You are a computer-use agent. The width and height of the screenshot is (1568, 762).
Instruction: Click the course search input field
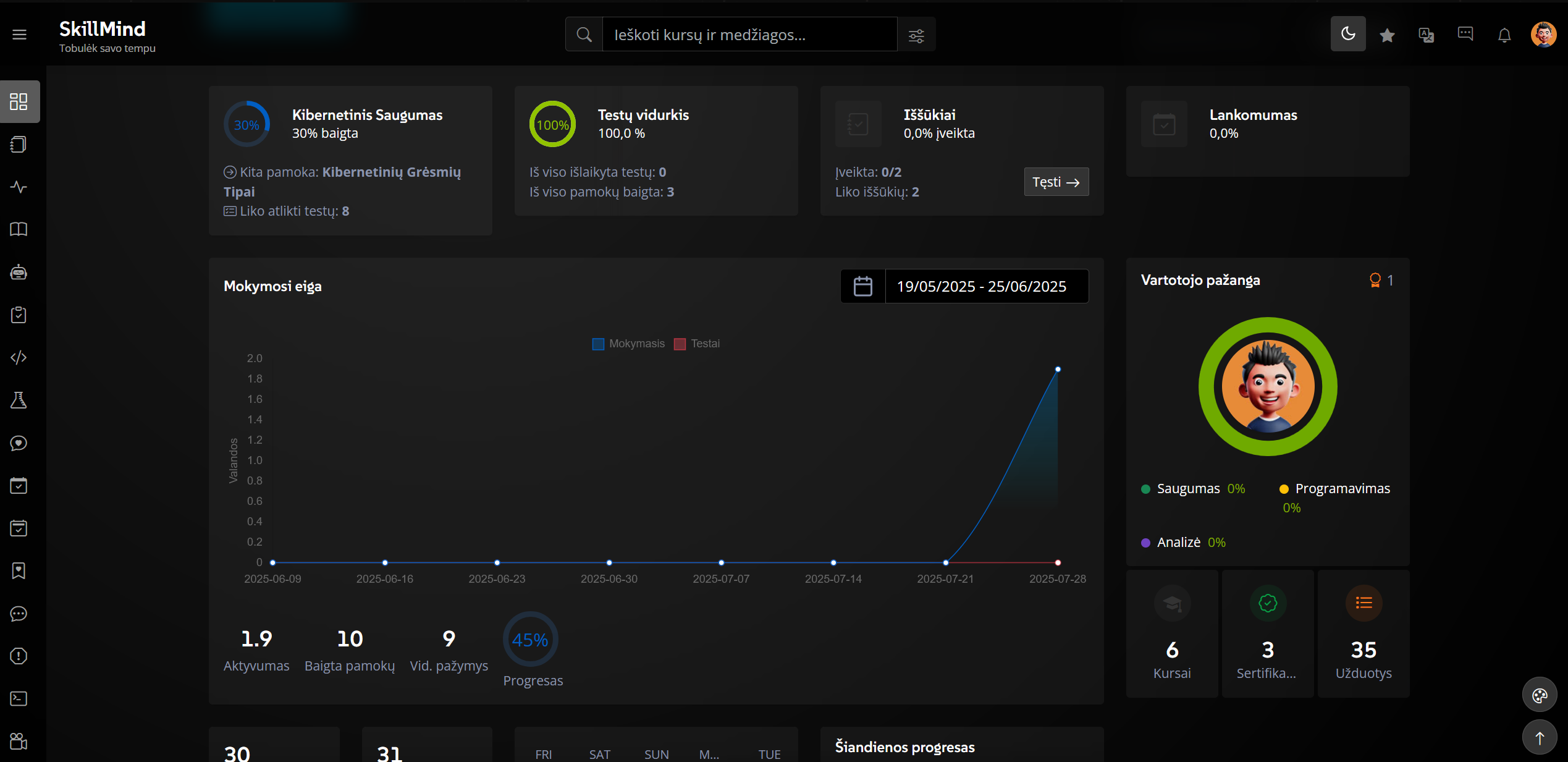[749, 35]
